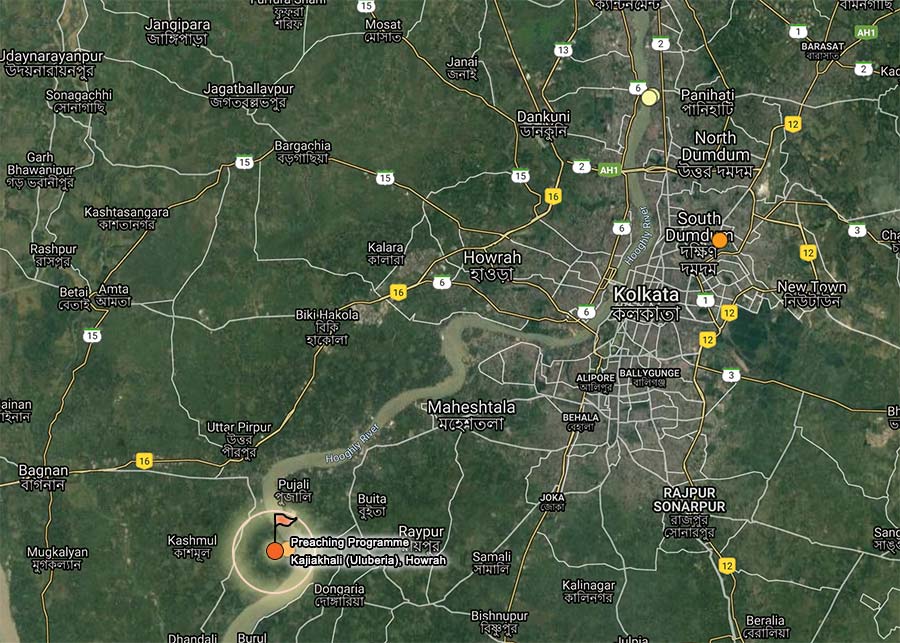Click the Behala district label
Screen dimensions: 900x643
[581, 423]
